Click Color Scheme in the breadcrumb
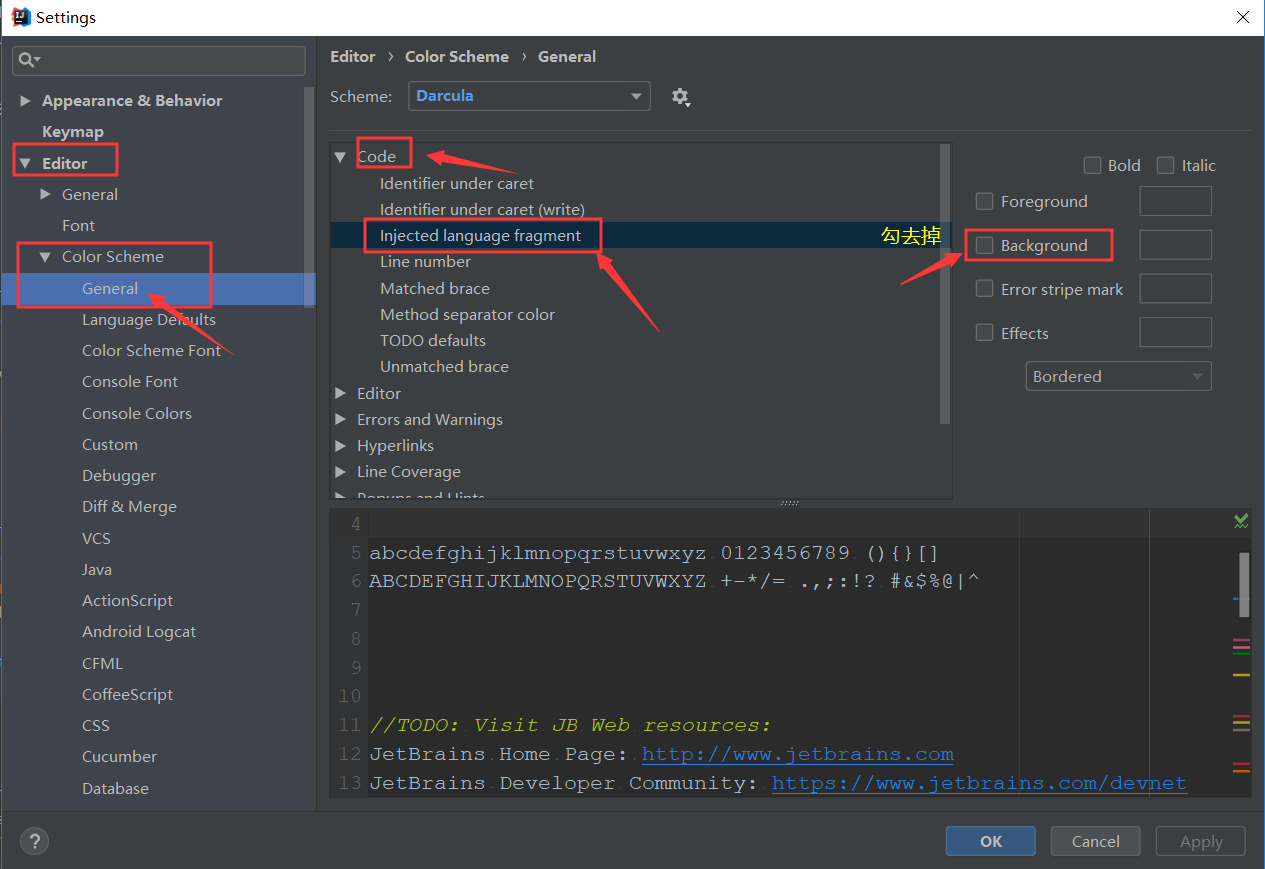Screen dimensions: 1265x869 coord(457,57)
